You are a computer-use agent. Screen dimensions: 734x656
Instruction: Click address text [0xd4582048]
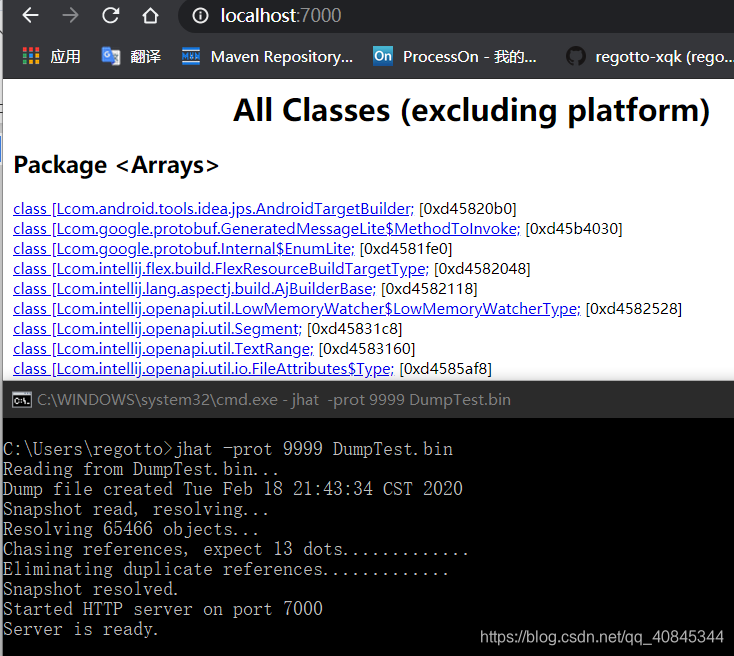pyautogui.click(x=482, y=269)
